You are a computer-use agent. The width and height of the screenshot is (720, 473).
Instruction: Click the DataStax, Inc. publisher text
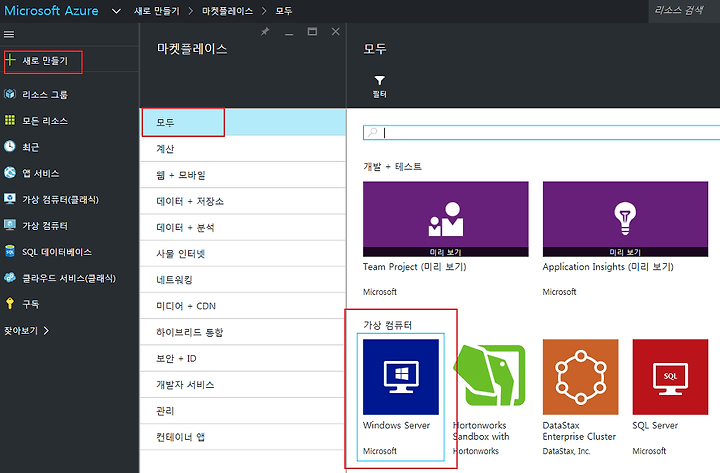pyautogui.click(x=566, y=451)
